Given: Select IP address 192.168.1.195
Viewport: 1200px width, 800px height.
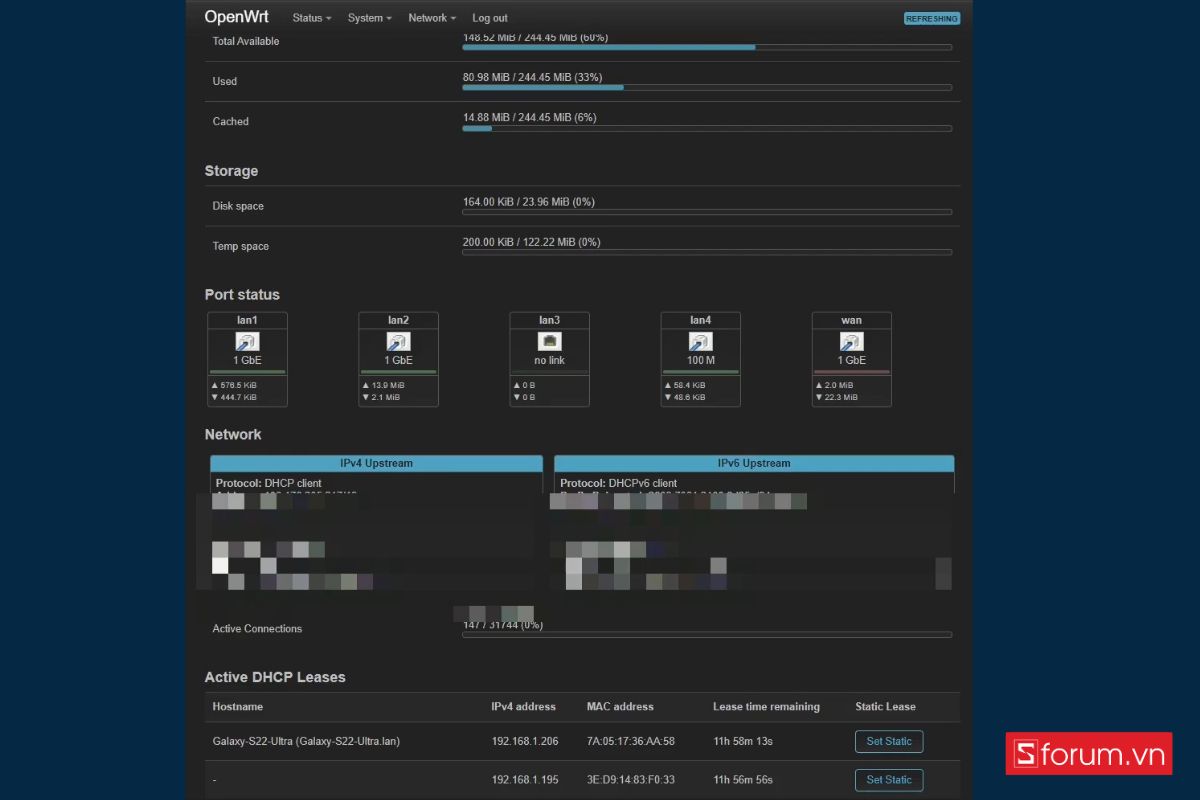Looking at the screenshot, I should (x=524, y=779).
